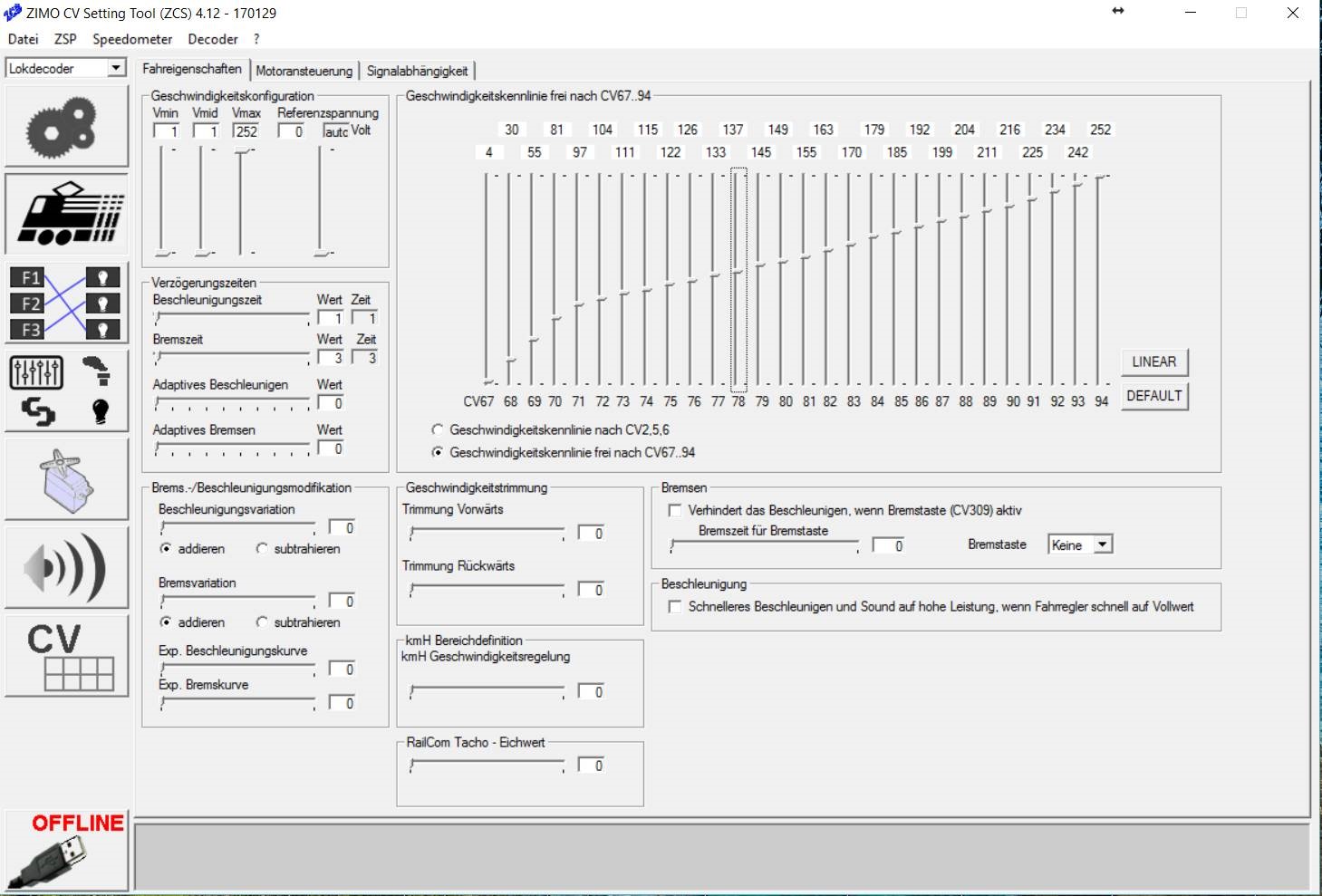Open the speaker sound settings icon
The width and height of the screenshot is (1322, 896).
[66, 568]
